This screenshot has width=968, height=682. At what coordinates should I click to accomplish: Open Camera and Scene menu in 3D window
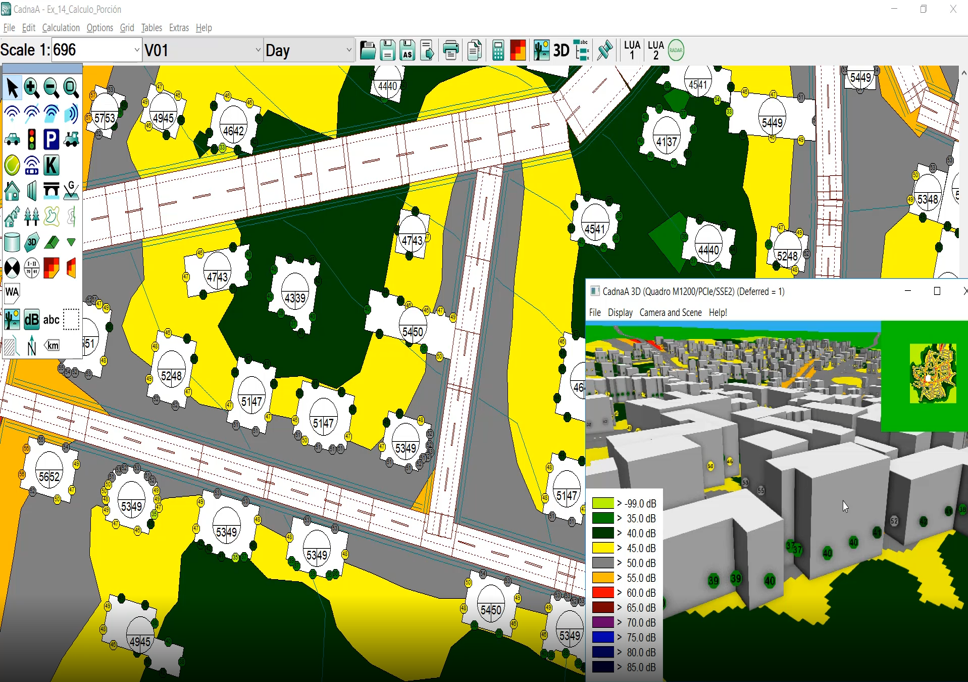pos(670,312)
